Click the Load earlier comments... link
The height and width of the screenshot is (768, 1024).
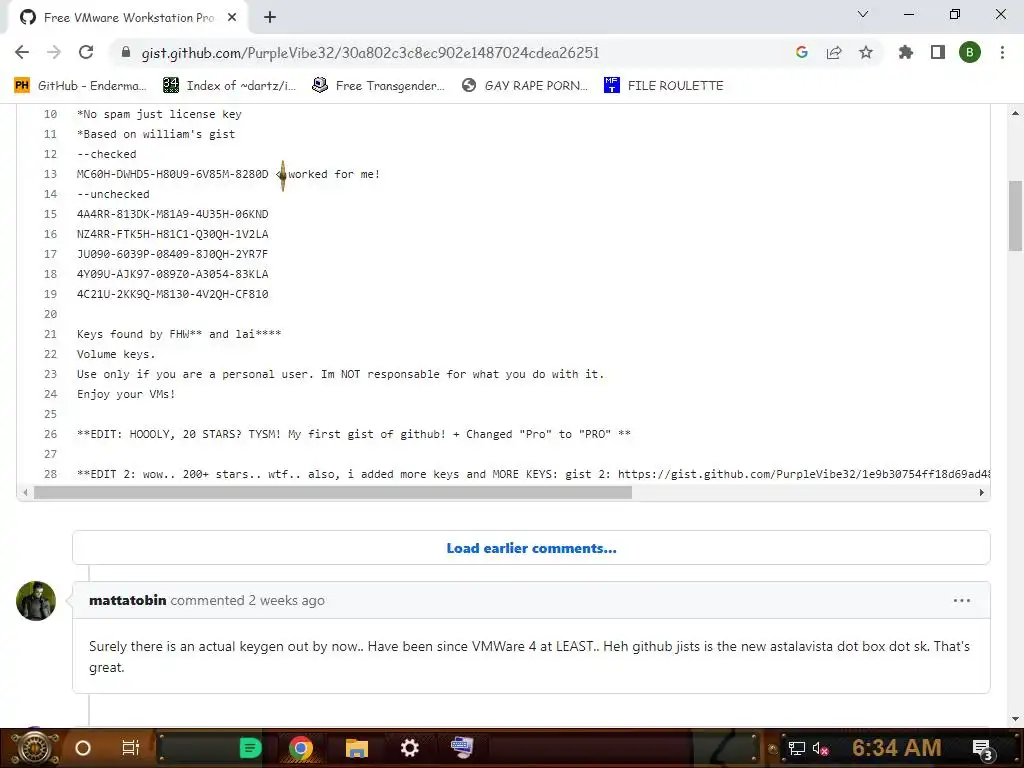(531, 548)
